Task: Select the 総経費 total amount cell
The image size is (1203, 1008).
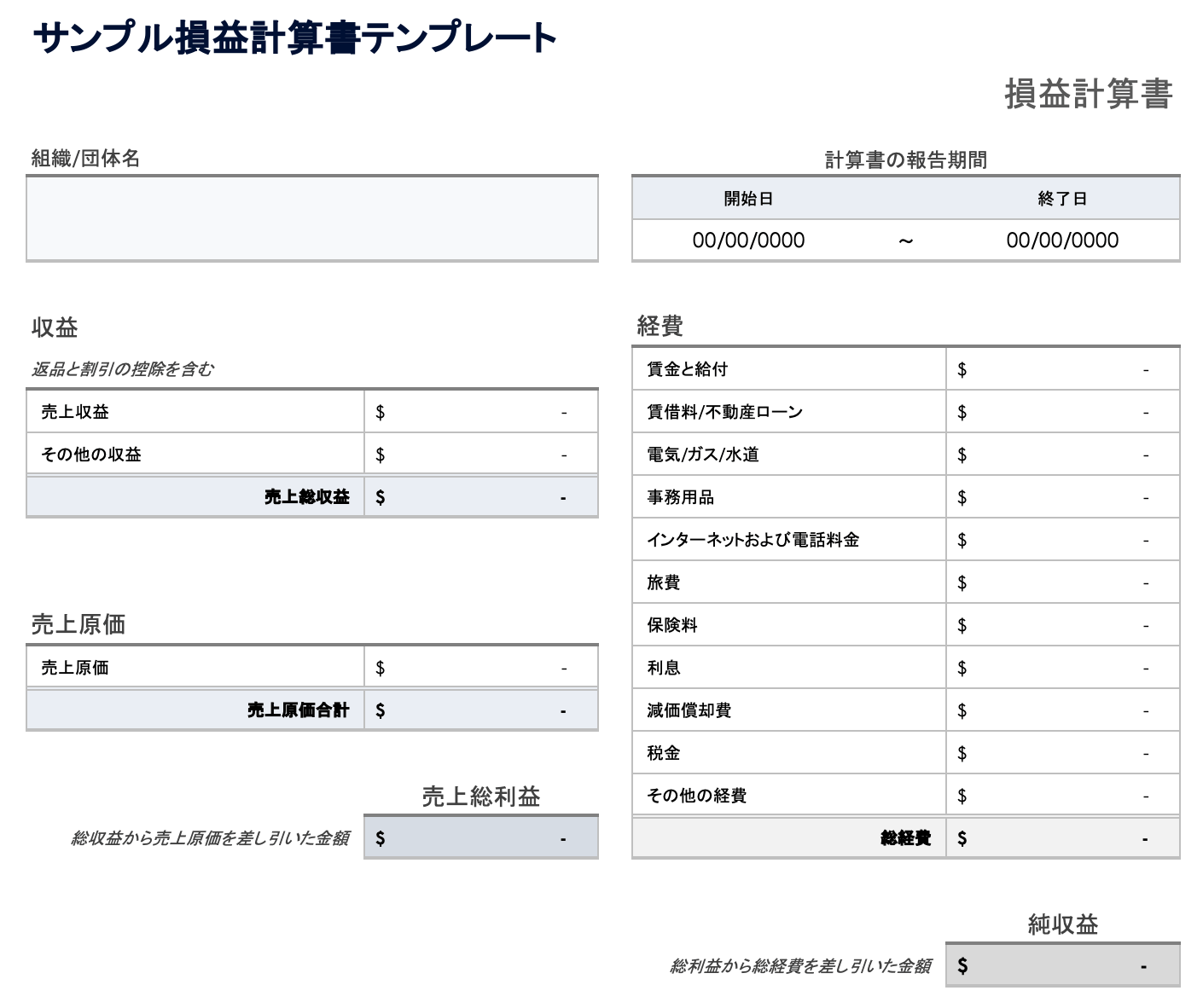Action: [1063, 838]
